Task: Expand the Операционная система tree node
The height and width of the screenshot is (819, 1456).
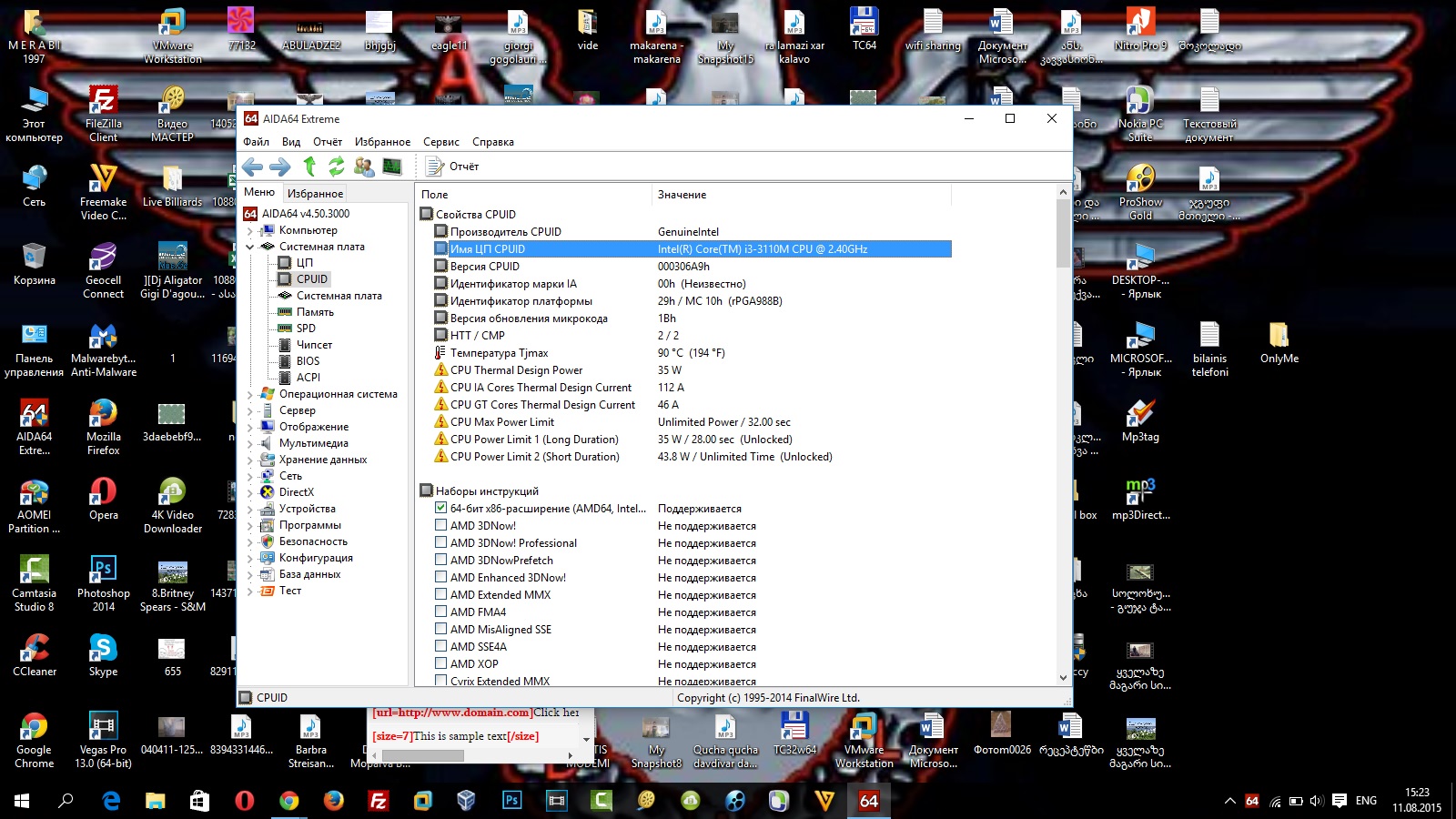Action: click(250, 395)
